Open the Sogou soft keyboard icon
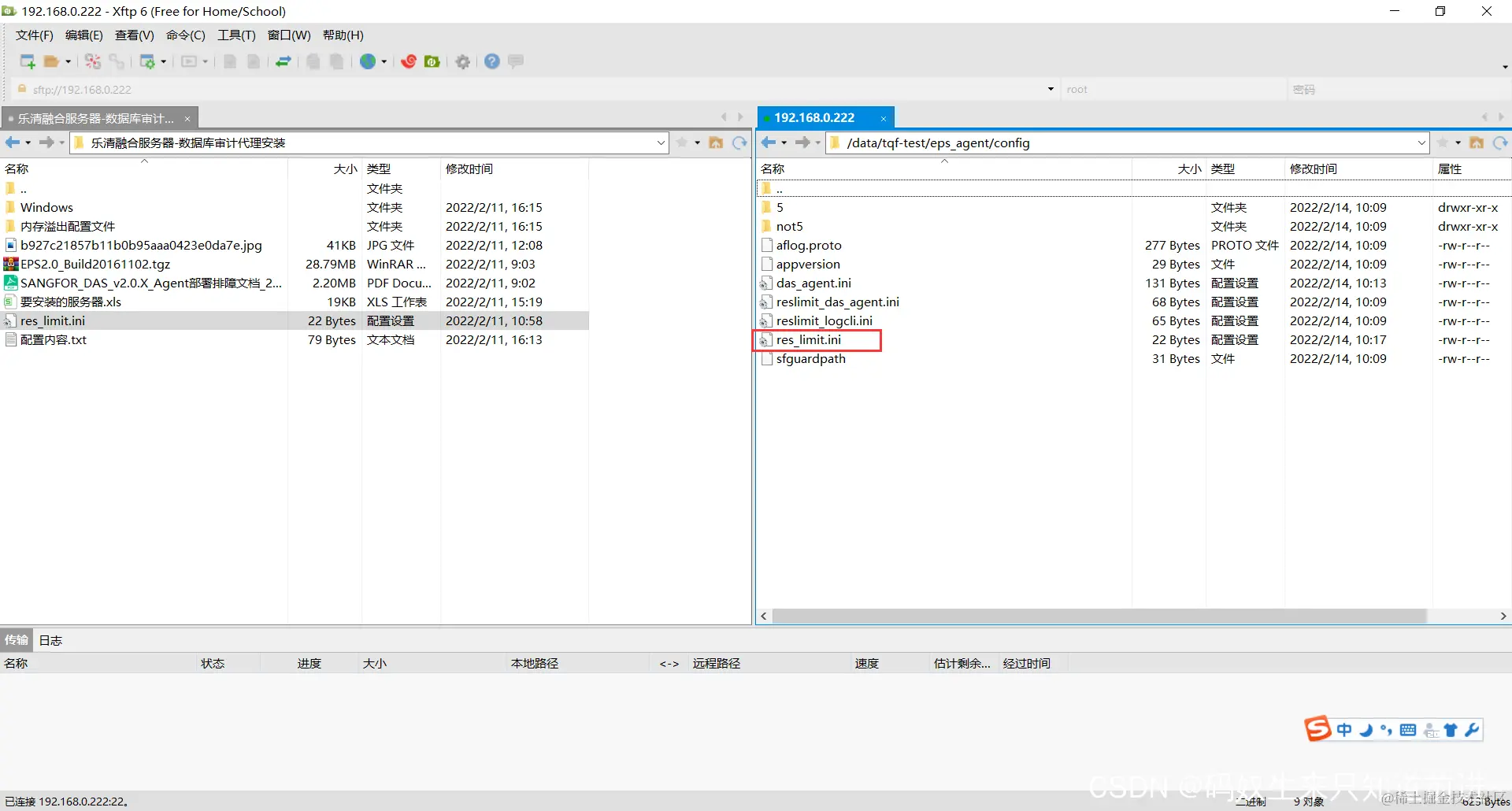Image resolution: width=1512 pixels, height=811 pixels. pyautogui.click(x=1408, y=730)
